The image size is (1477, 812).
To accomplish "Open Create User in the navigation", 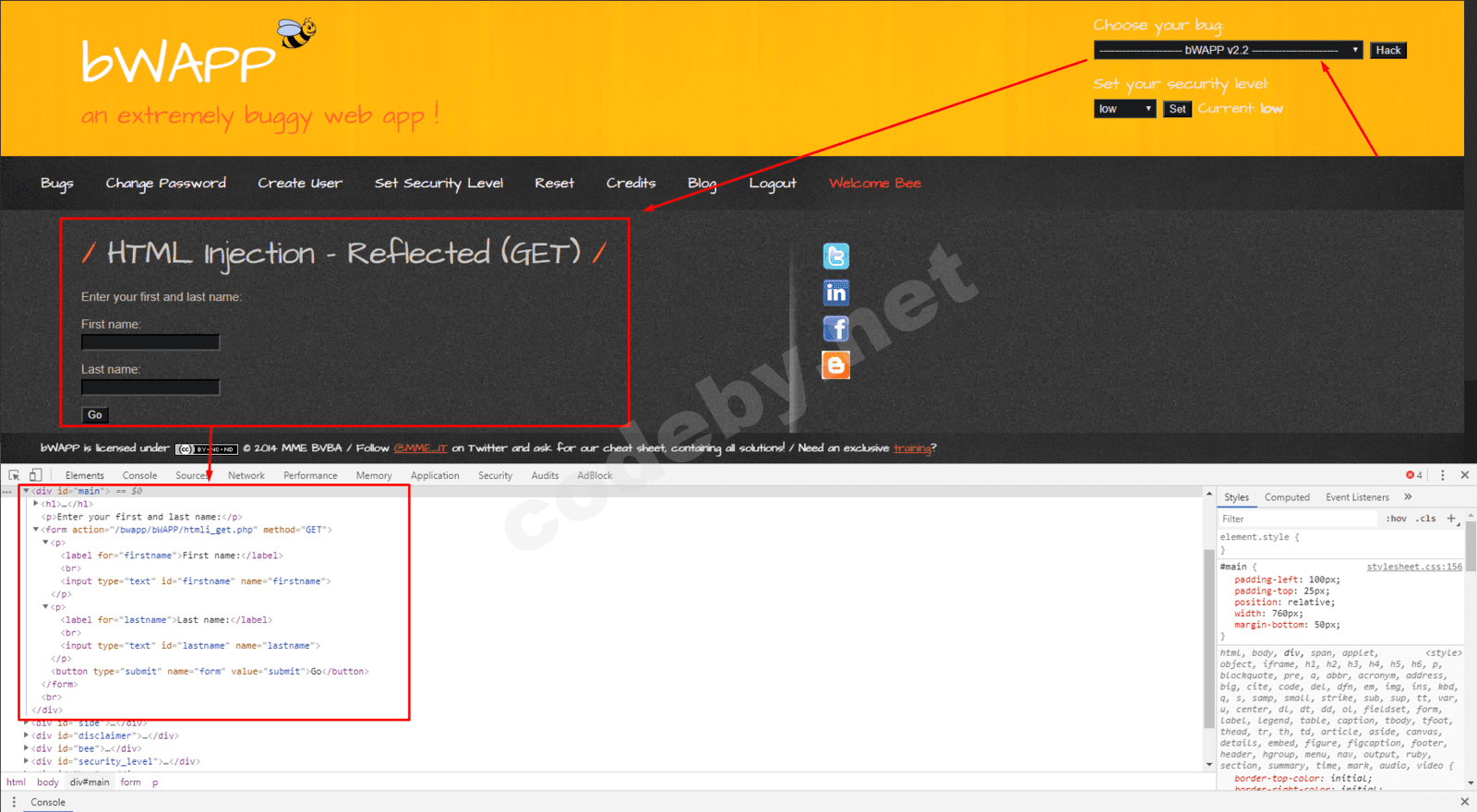I will (x=300, y=183).
